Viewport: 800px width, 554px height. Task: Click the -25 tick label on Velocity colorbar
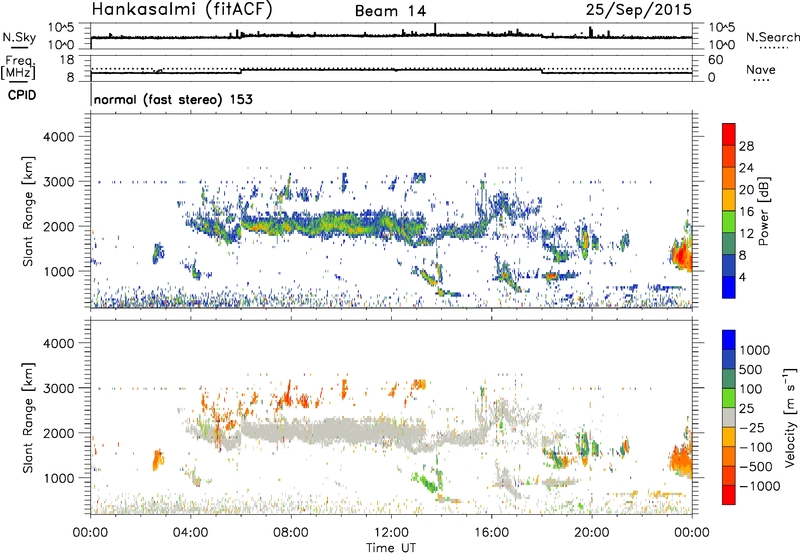click(x=753, y=428)
